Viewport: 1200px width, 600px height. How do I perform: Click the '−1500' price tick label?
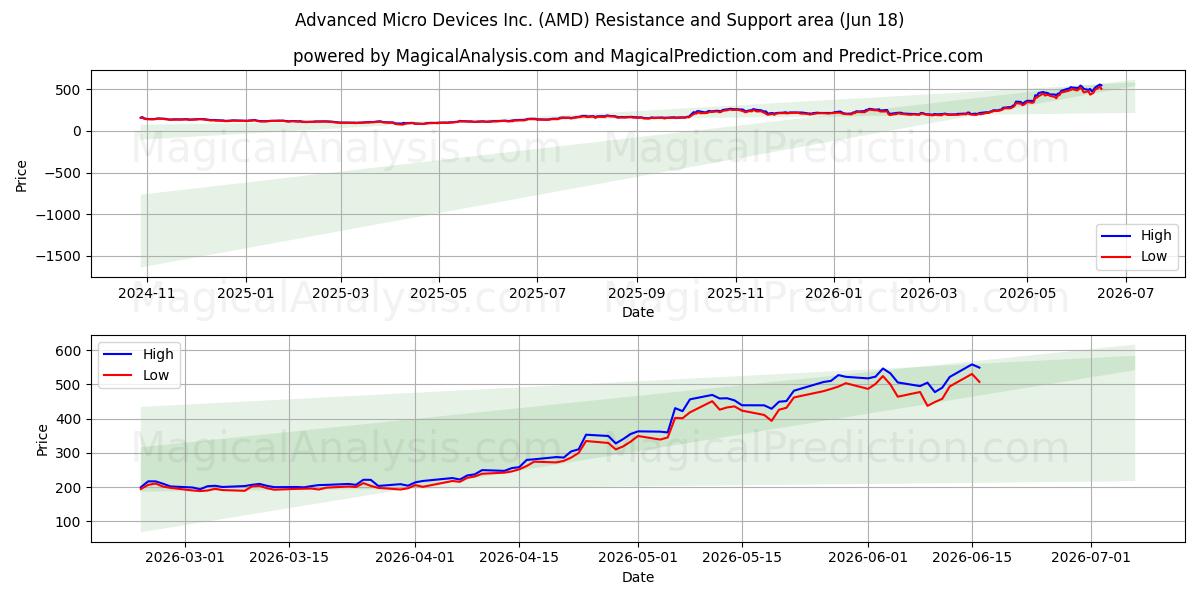[x=59, y=257]
